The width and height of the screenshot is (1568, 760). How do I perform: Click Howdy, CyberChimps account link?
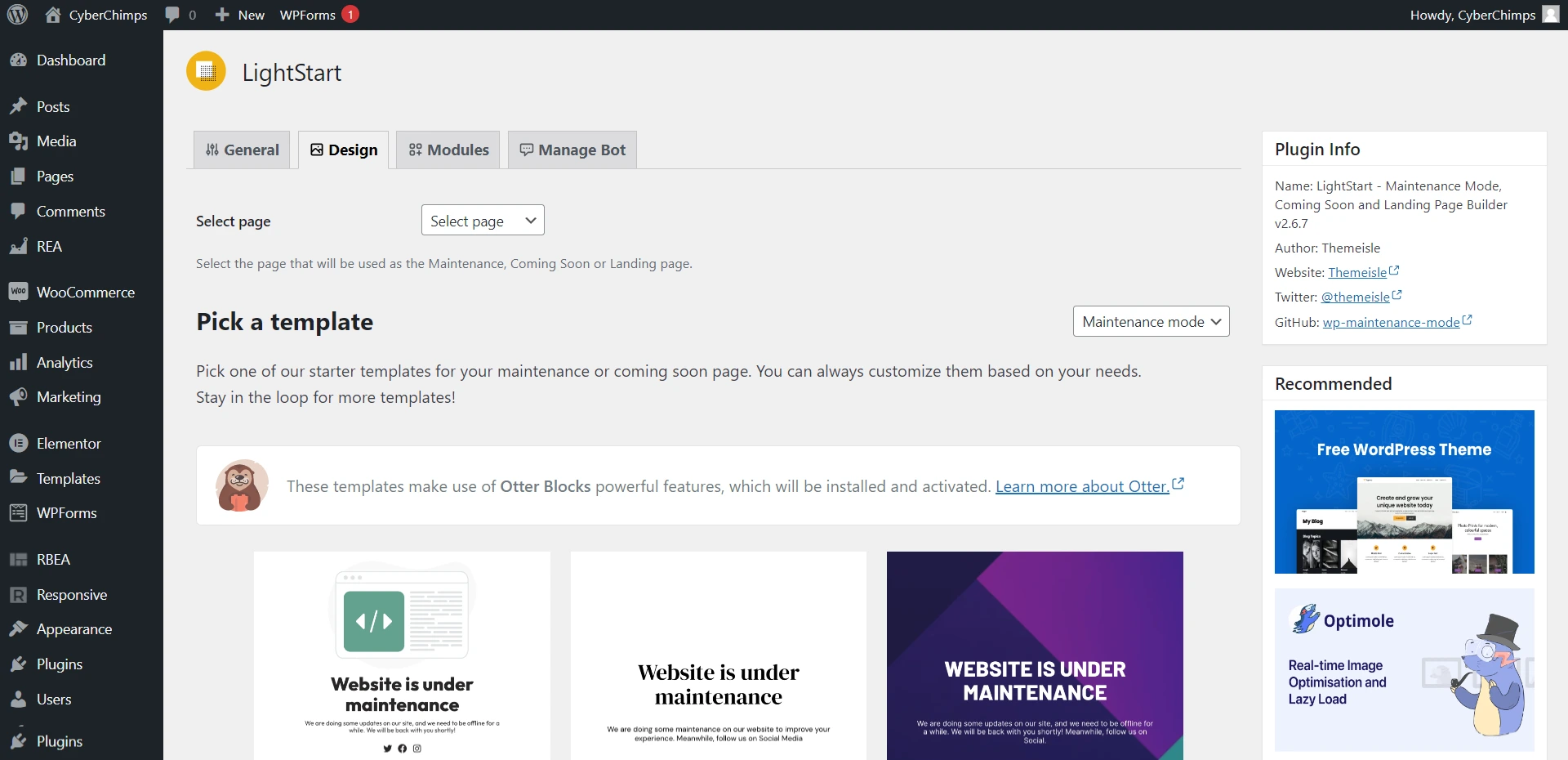point(1472,15)
